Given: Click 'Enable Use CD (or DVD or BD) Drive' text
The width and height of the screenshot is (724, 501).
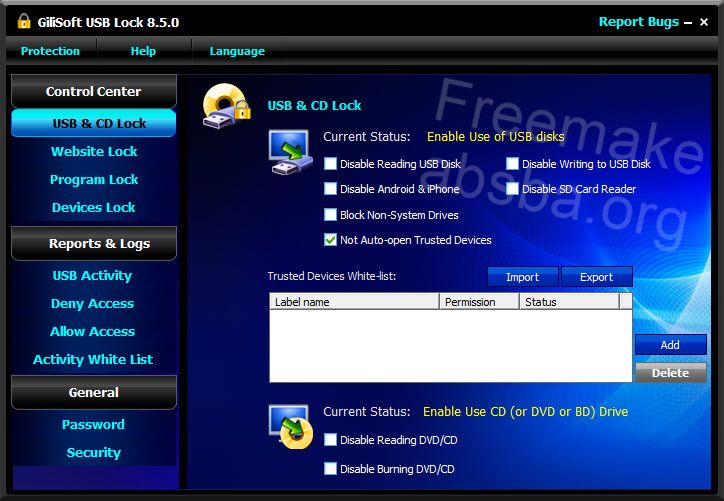Looking at the screenshot, I should point(525,411).
